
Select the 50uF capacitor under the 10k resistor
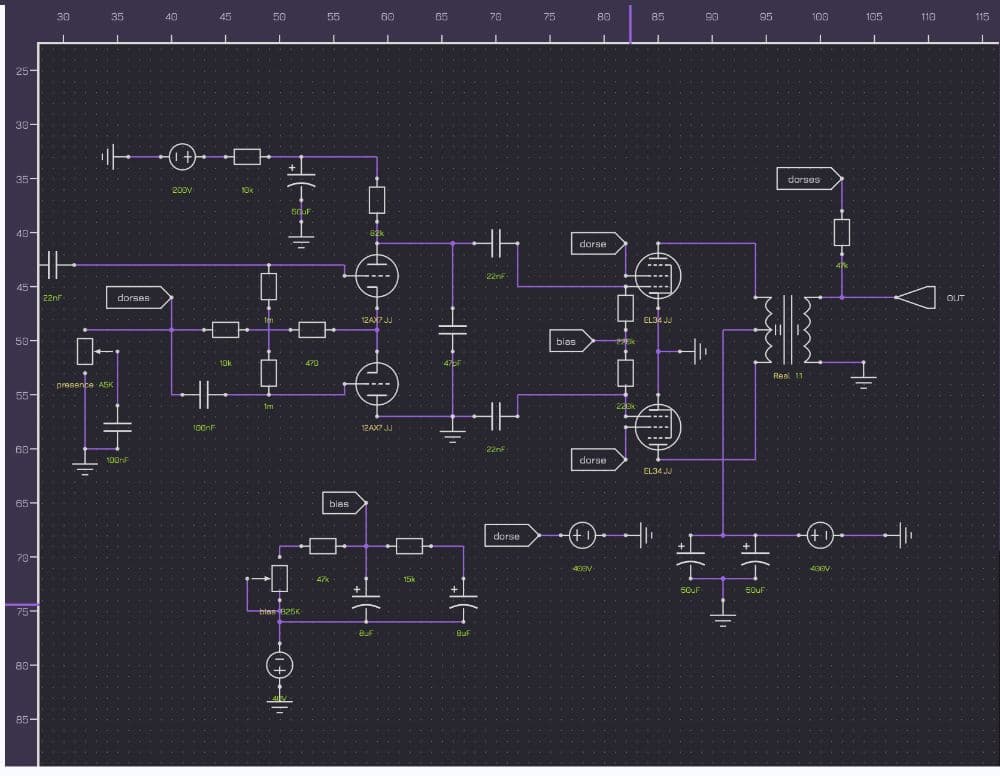click(x=301, y=179)
